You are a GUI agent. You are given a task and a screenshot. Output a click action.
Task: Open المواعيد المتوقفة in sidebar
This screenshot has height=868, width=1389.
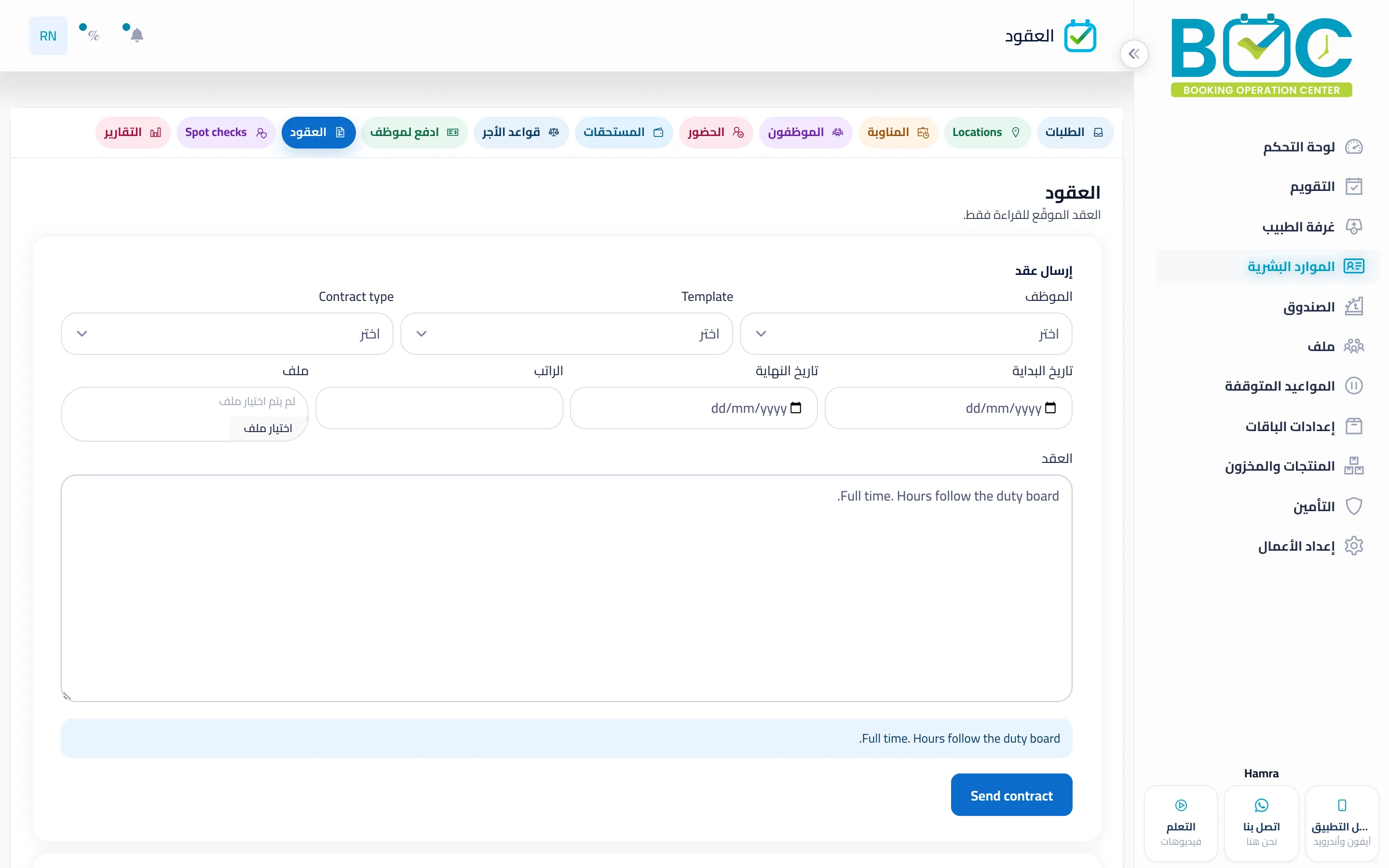[1267, 386]
